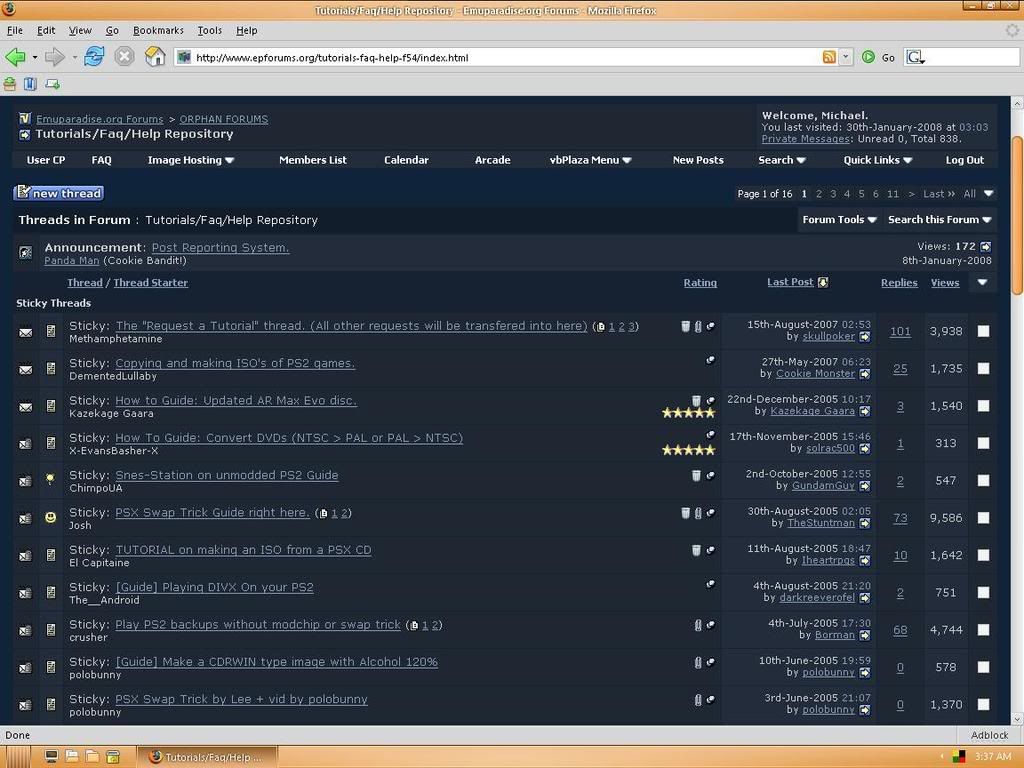Click the green Go icon
Screen dimensions: 1024x768
point(868,57)
